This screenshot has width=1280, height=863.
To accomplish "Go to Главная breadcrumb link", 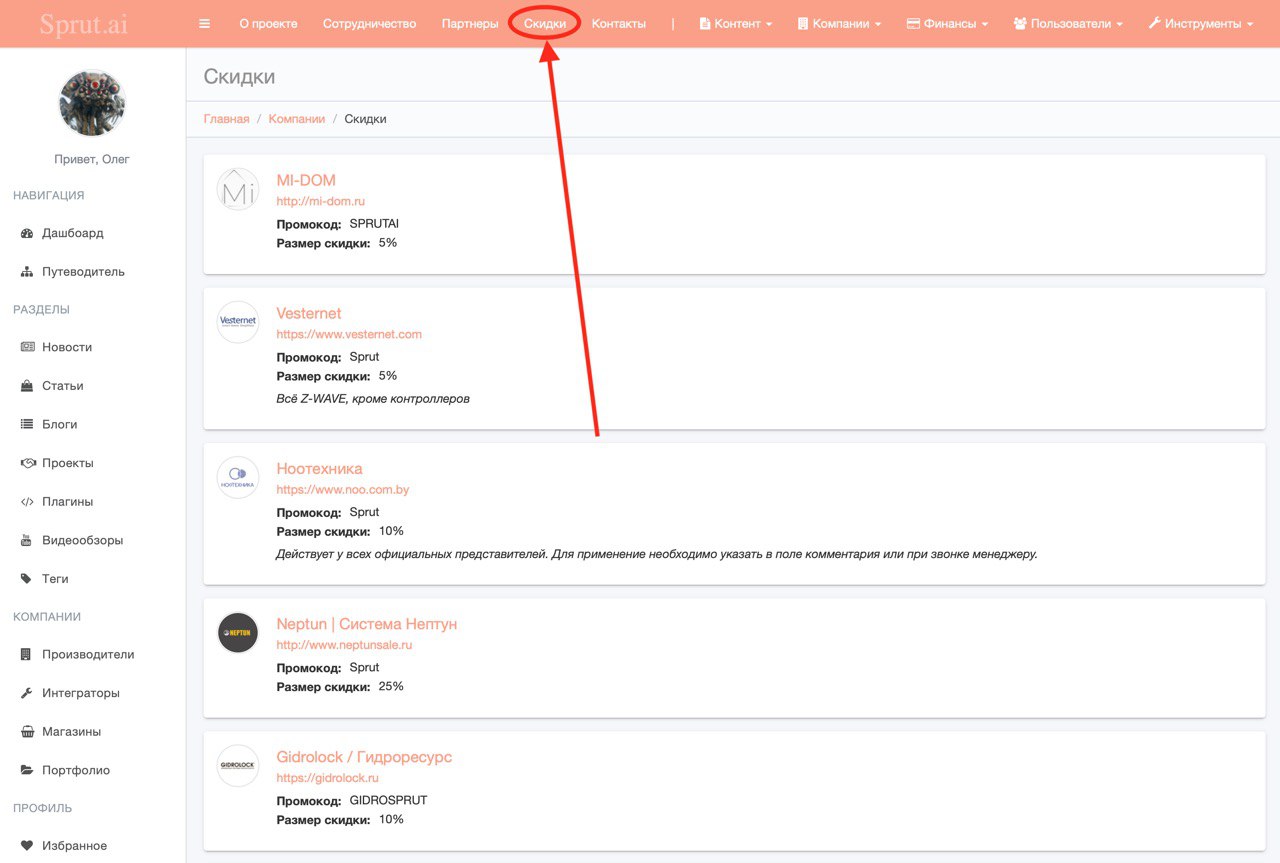I will click(226, 119).
